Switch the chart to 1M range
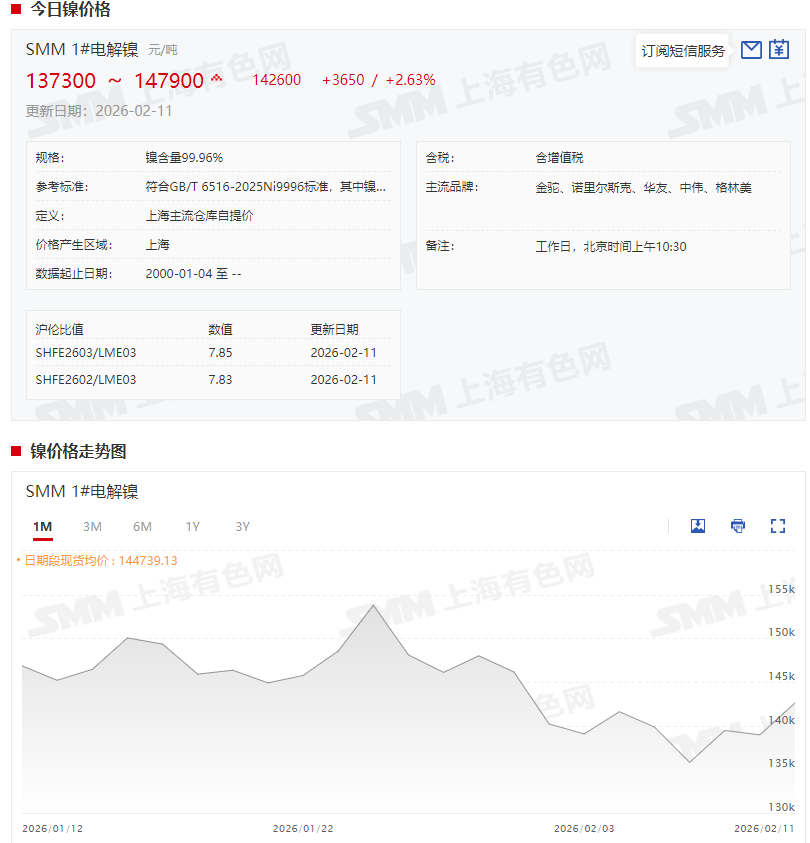Screen dimensions: 810x843 pos(42,527)
